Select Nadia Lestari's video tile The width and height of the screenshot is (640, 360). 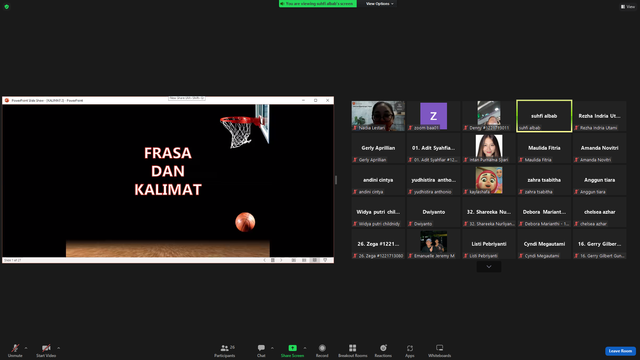click(x=378, y=116)
